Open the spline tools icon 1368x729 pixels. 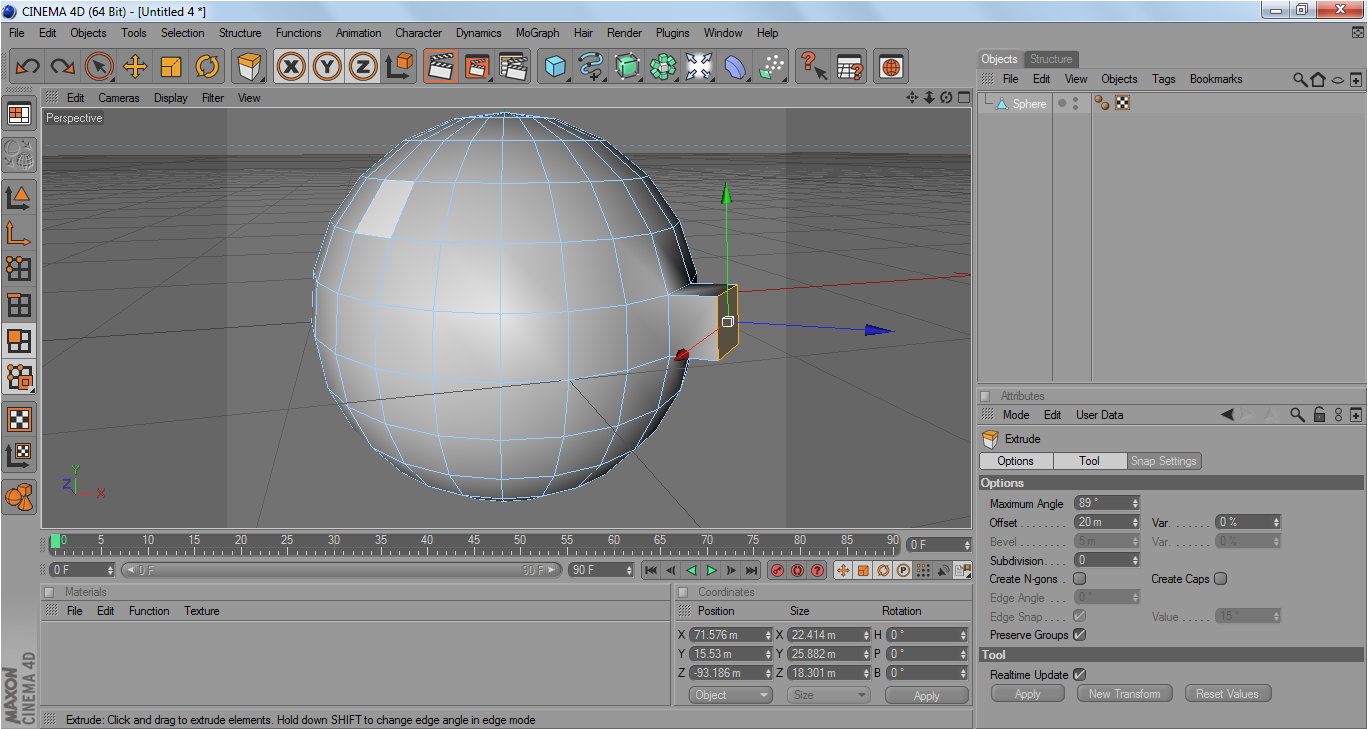[x=591, y=67]
